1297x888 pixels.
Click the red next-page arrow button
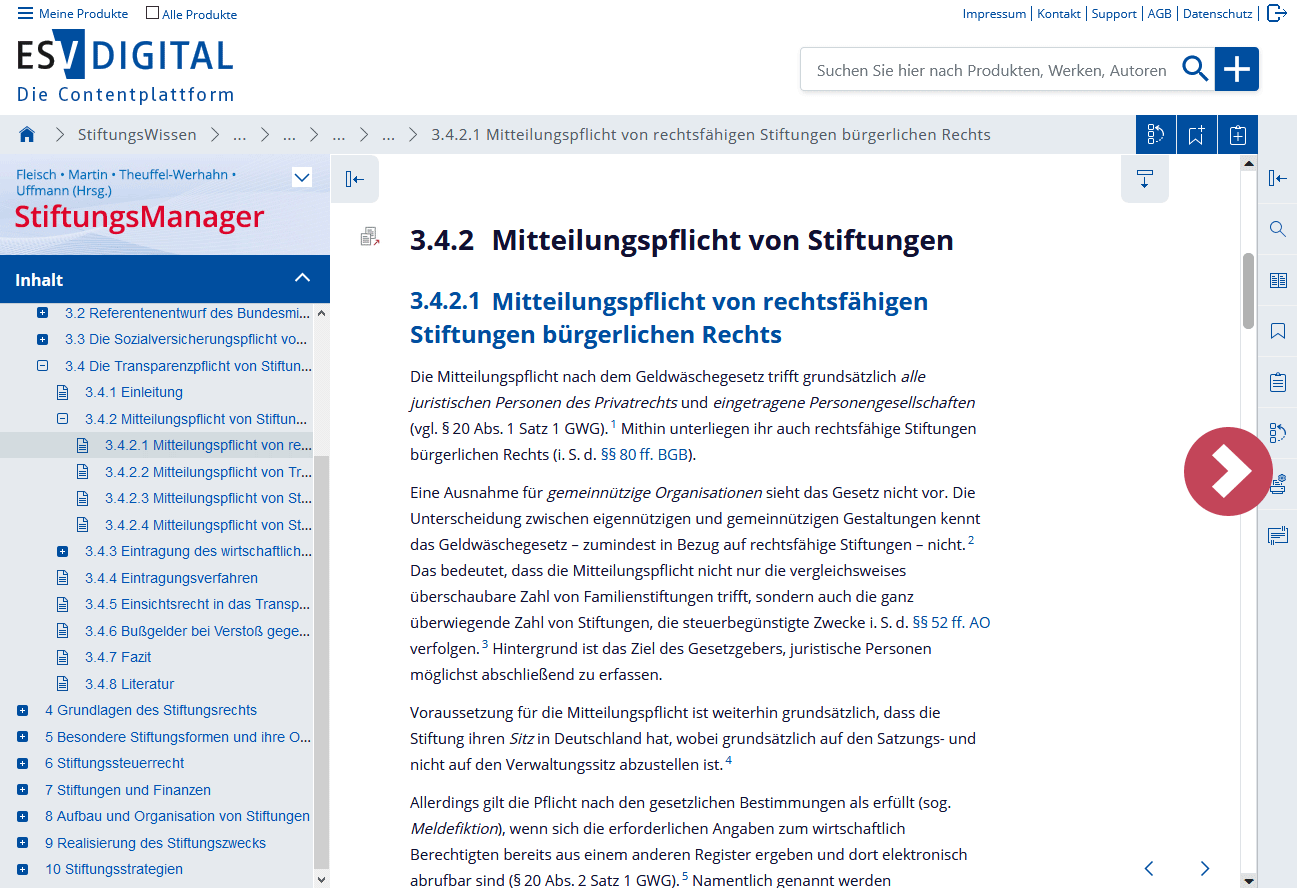point(1228,471)
